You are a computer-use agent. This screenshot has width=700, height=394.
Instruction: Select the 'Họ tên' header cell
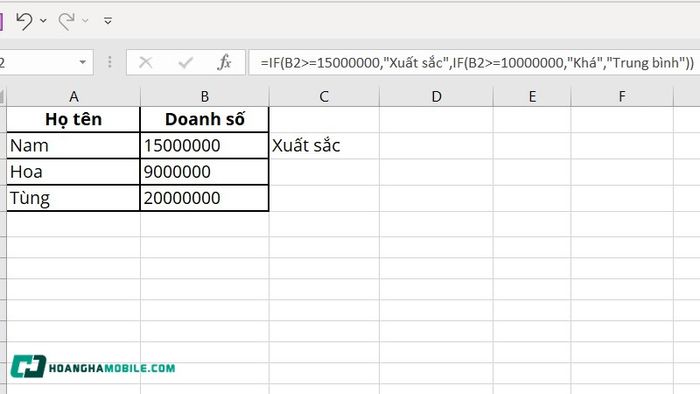point(74,119)
